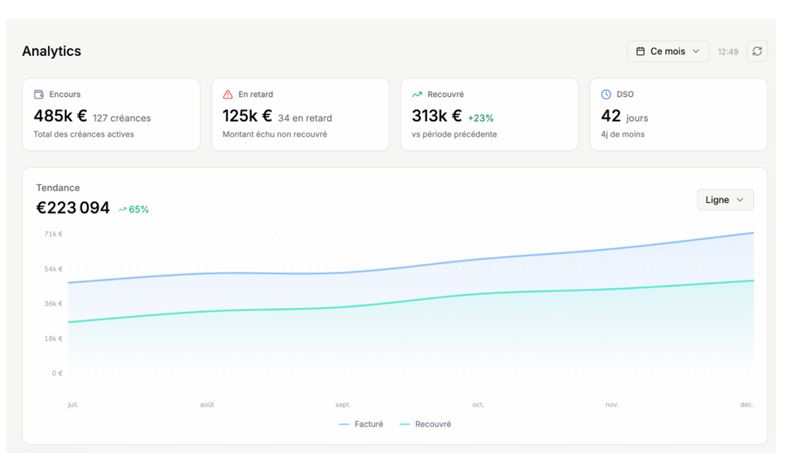This screenshot has height=463, width=788.
Task: Click the déc. marker on chart axis
Action: click(746, 404)
